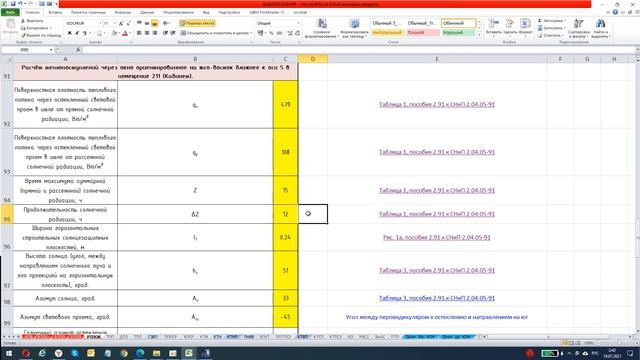Expand the cell styles gallery
Image resolution: width=640 pixels, height=360 pixels.
(479, 36)
